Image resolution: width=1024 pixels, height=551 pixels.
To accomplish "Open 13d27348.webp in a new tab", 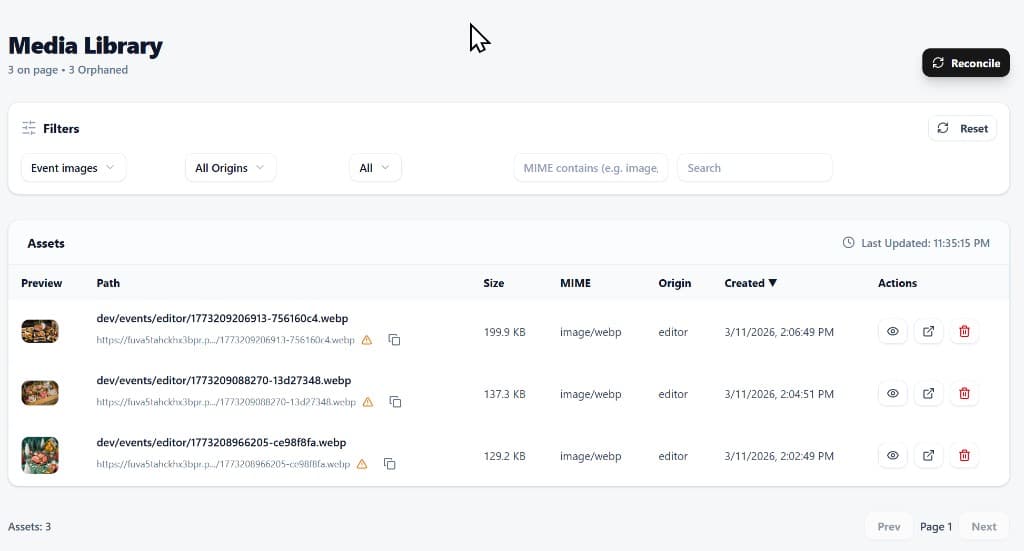I will click(928, 394).
